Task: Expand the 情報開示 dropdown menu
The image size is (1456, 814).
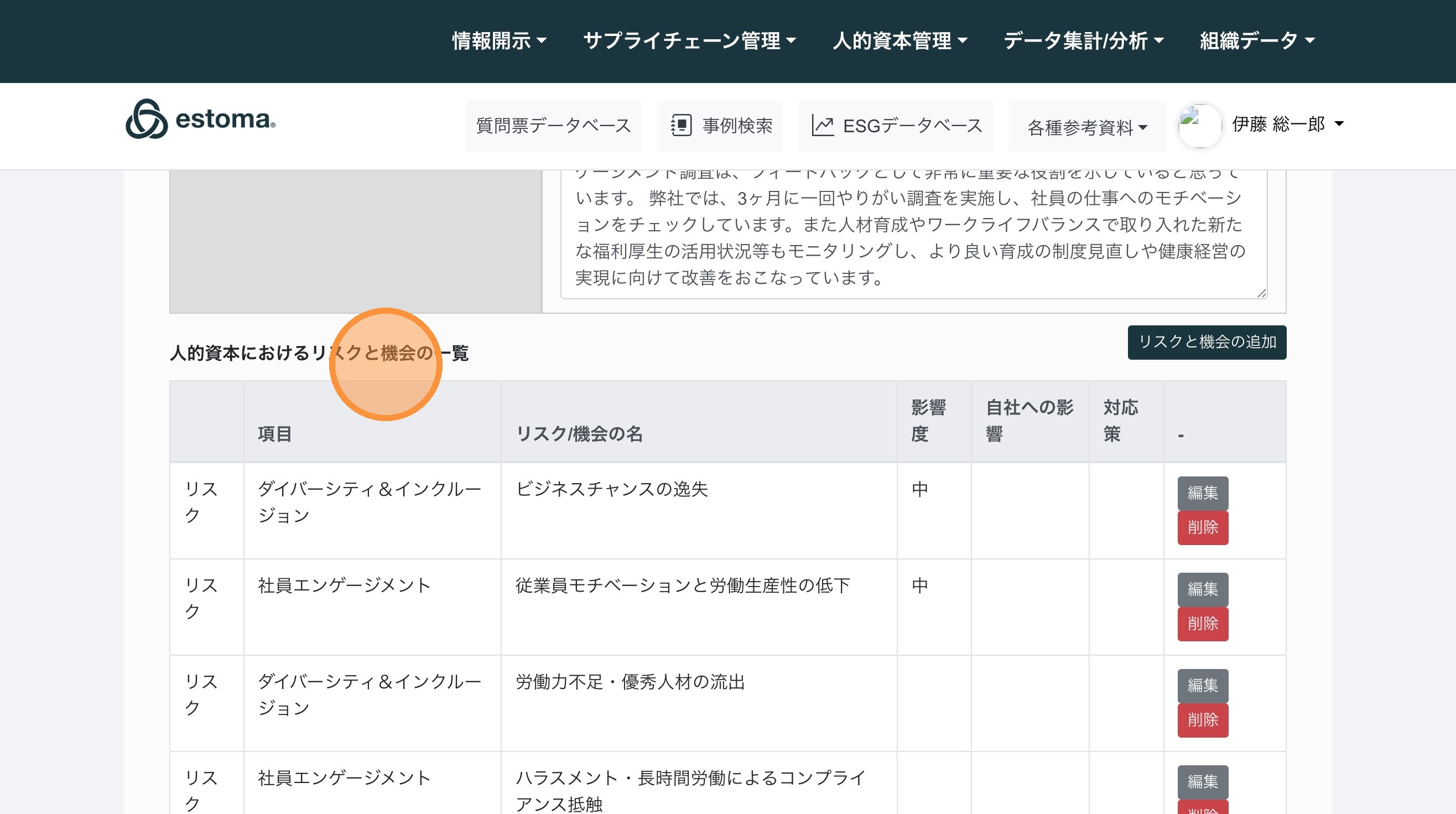Action: (x=499, y=41)
